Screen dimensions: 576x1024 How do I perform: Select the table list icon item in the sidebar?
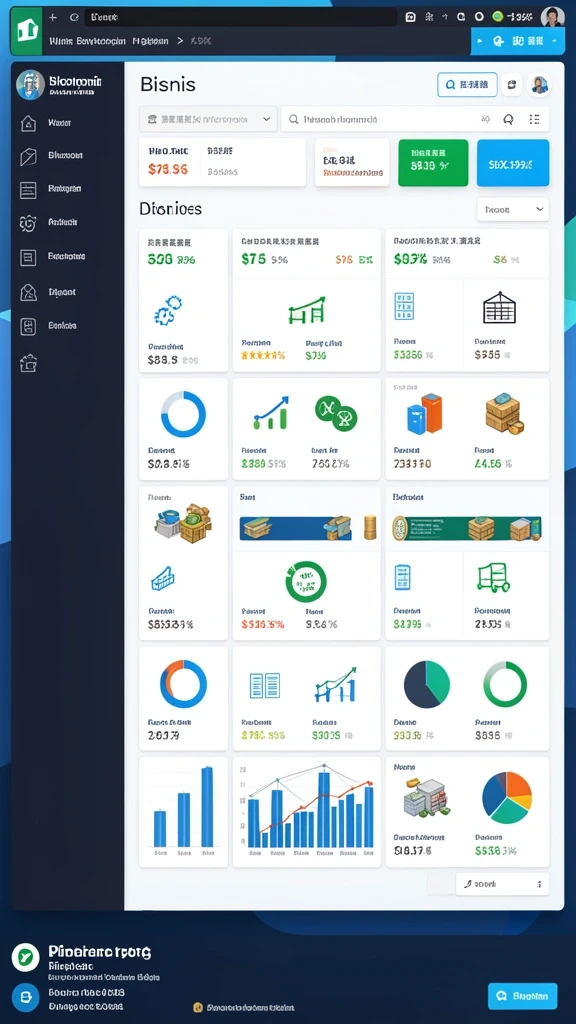click(x=28, y=190)
